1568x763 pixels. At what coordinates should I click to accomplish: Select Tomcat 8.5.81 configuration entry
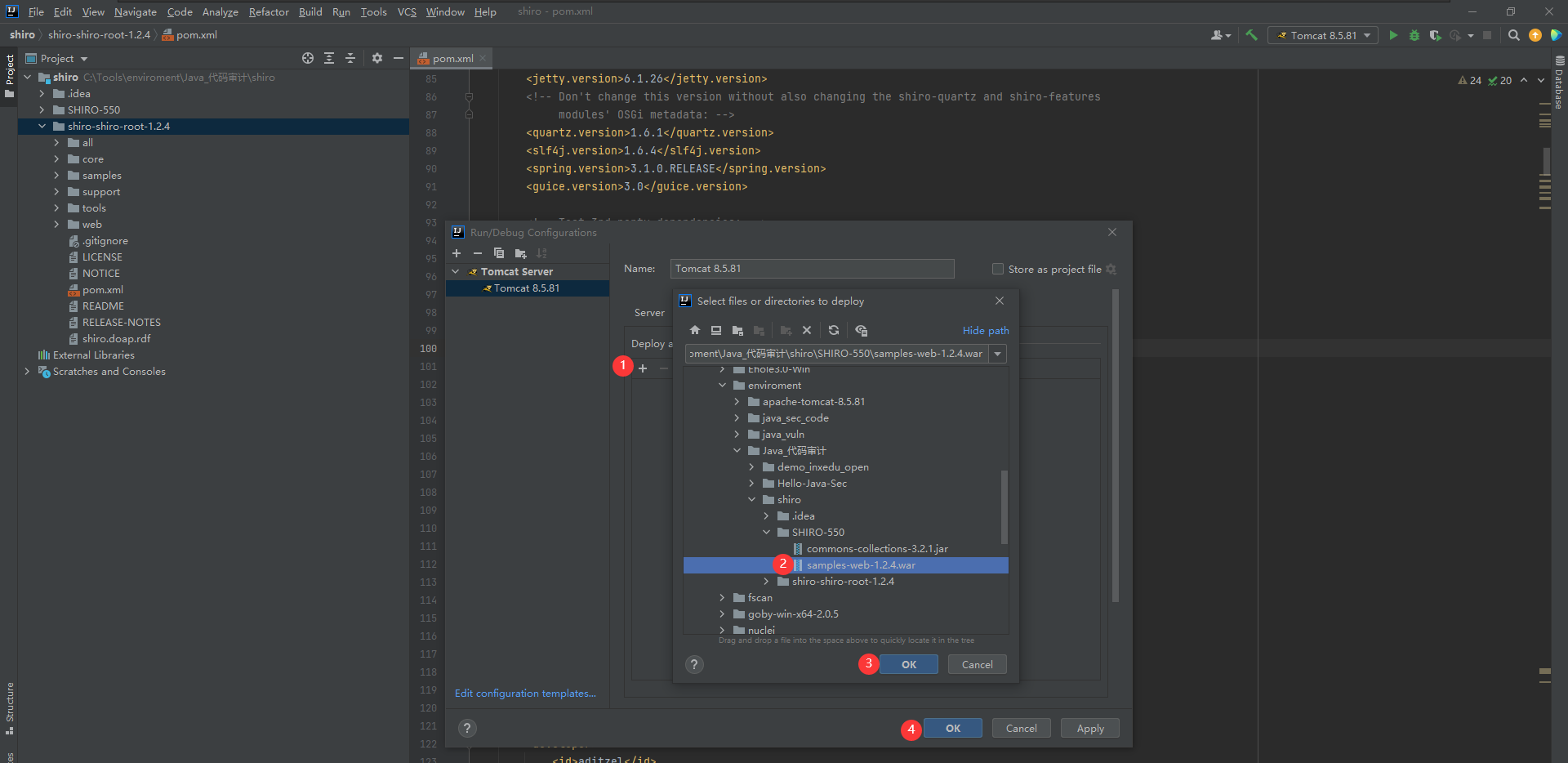point(527,288)
